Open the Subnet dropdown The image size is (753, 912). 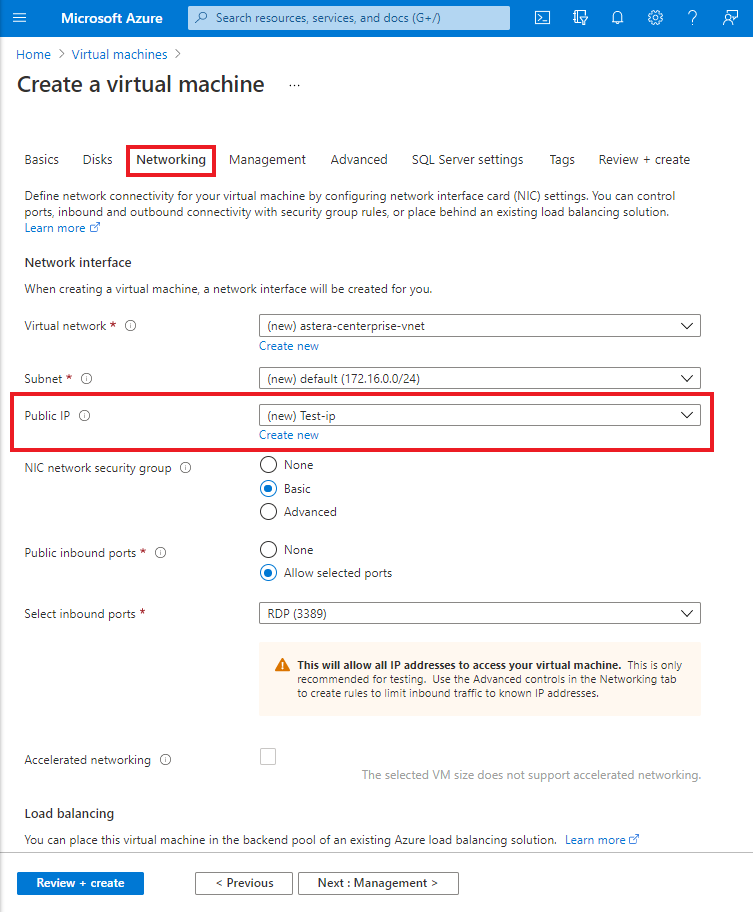(x=480, y=379)
